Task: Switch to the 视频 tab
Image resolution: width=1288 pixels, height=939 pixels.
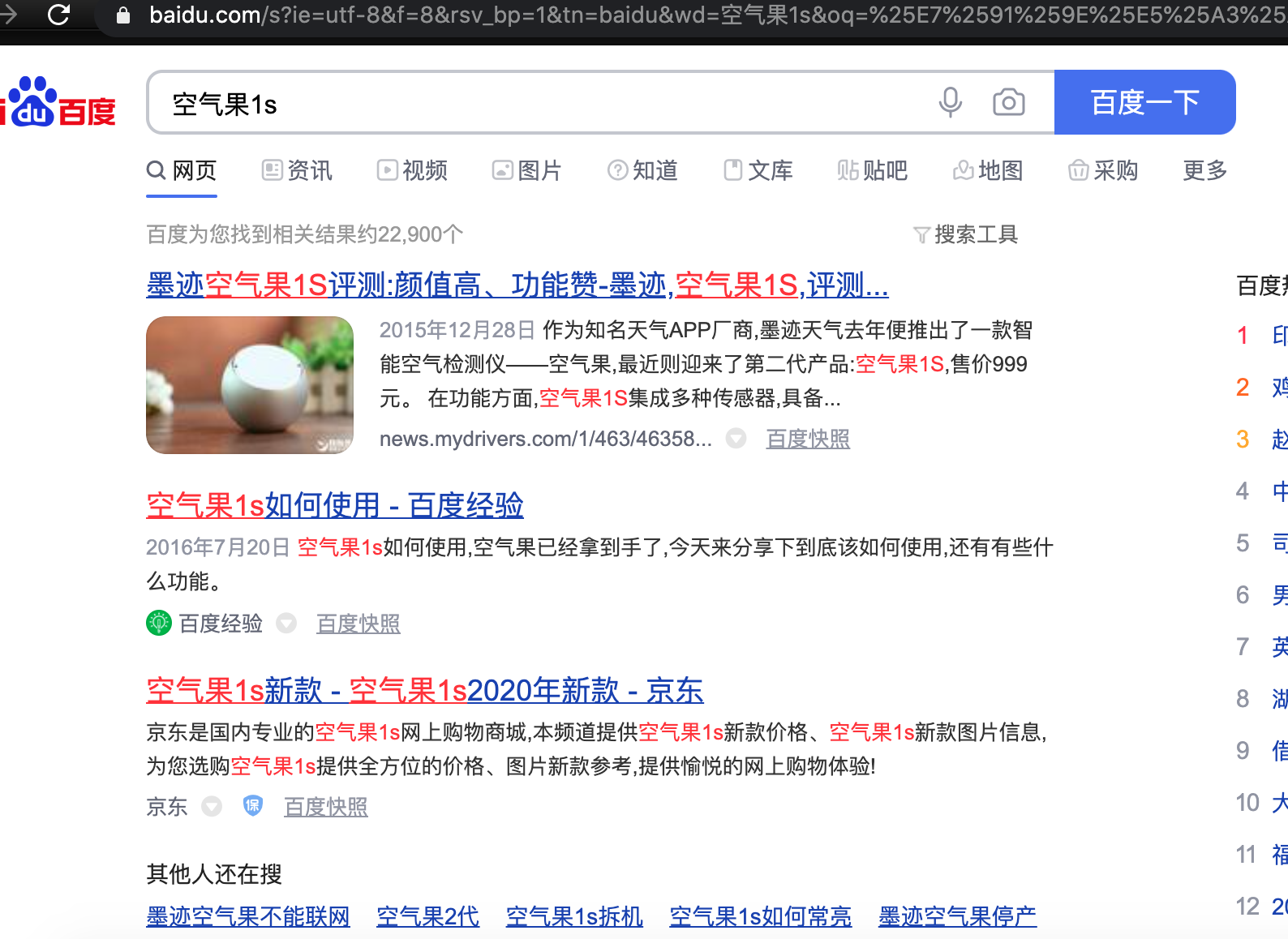Action: (412, 170)
